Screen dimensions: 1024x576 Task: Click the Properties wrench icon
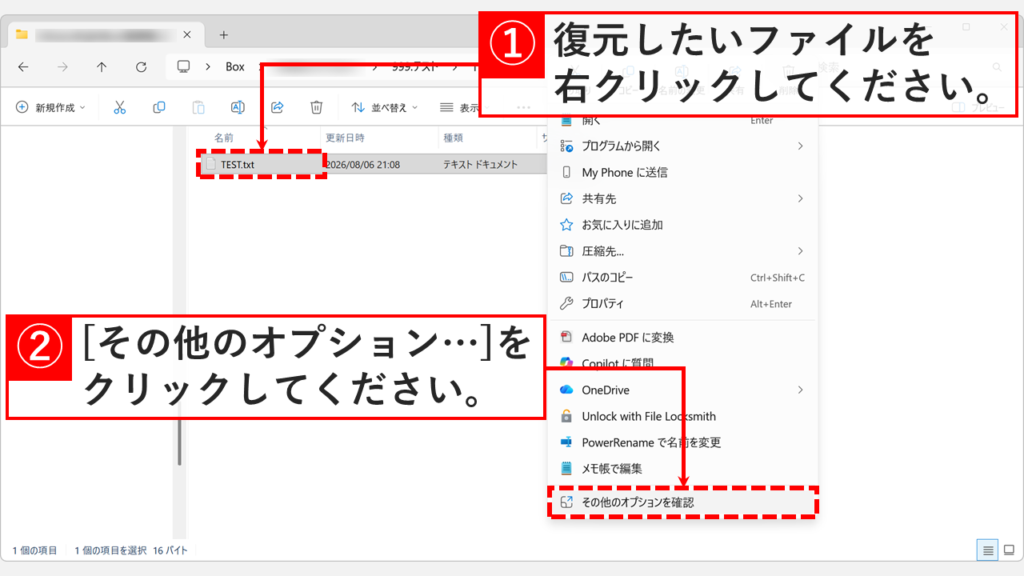pos(566,304)
